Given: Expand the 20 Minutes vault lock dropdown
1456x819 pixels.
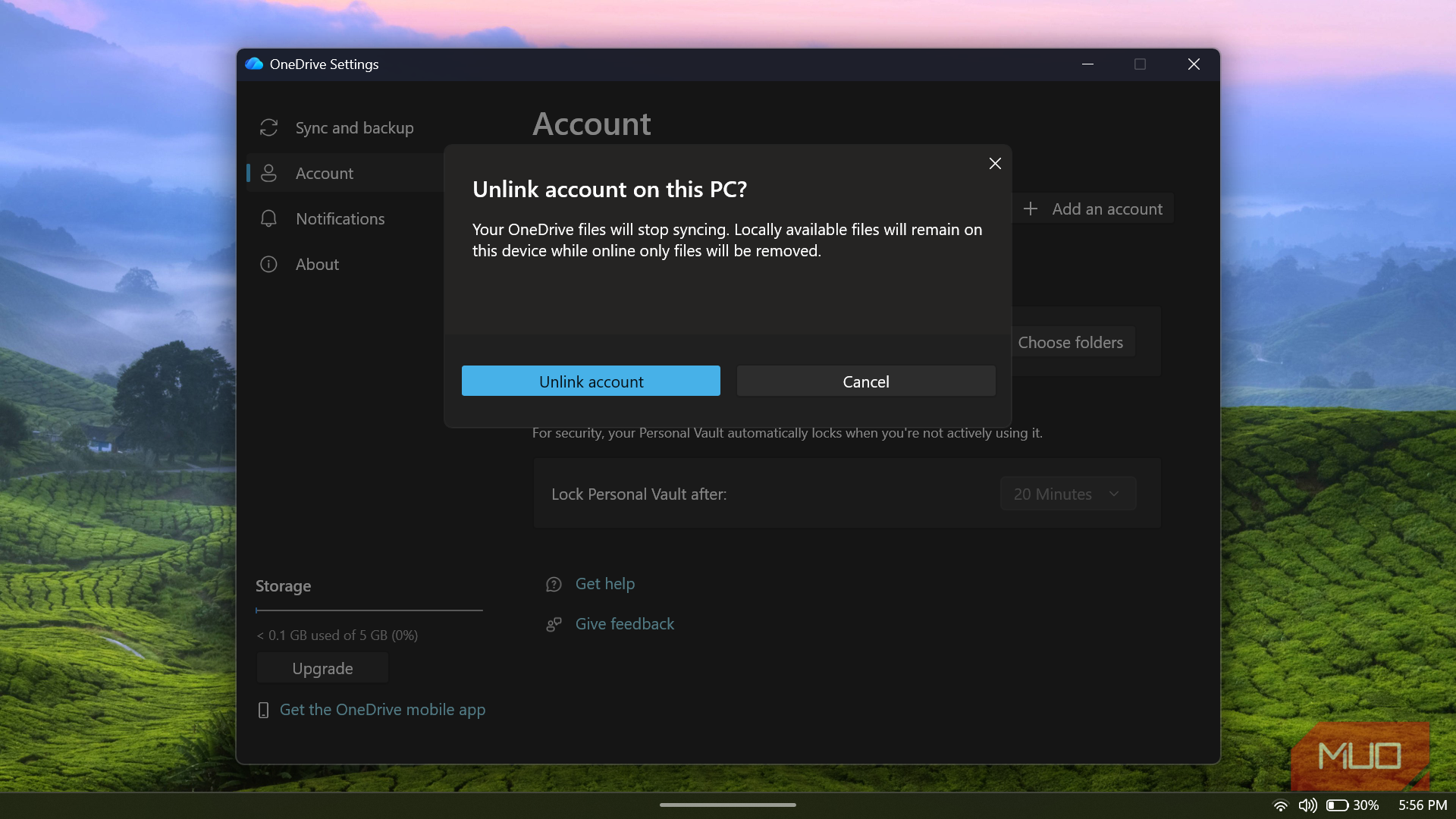Looking at the screenshot, I should click(1068, 494).
